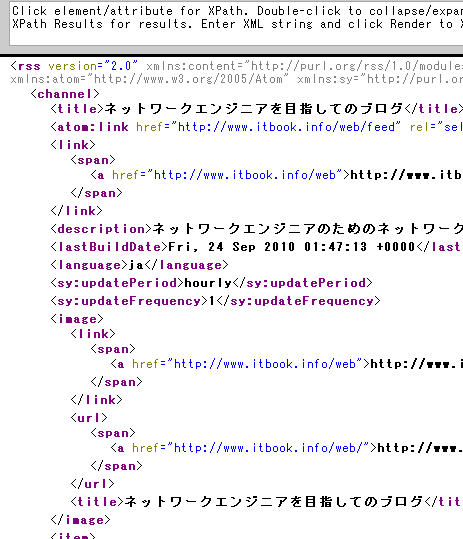The width and height of the screenshot is (463, 539).
Task: Click the channel's opening title tag
Action: [77, 109]
